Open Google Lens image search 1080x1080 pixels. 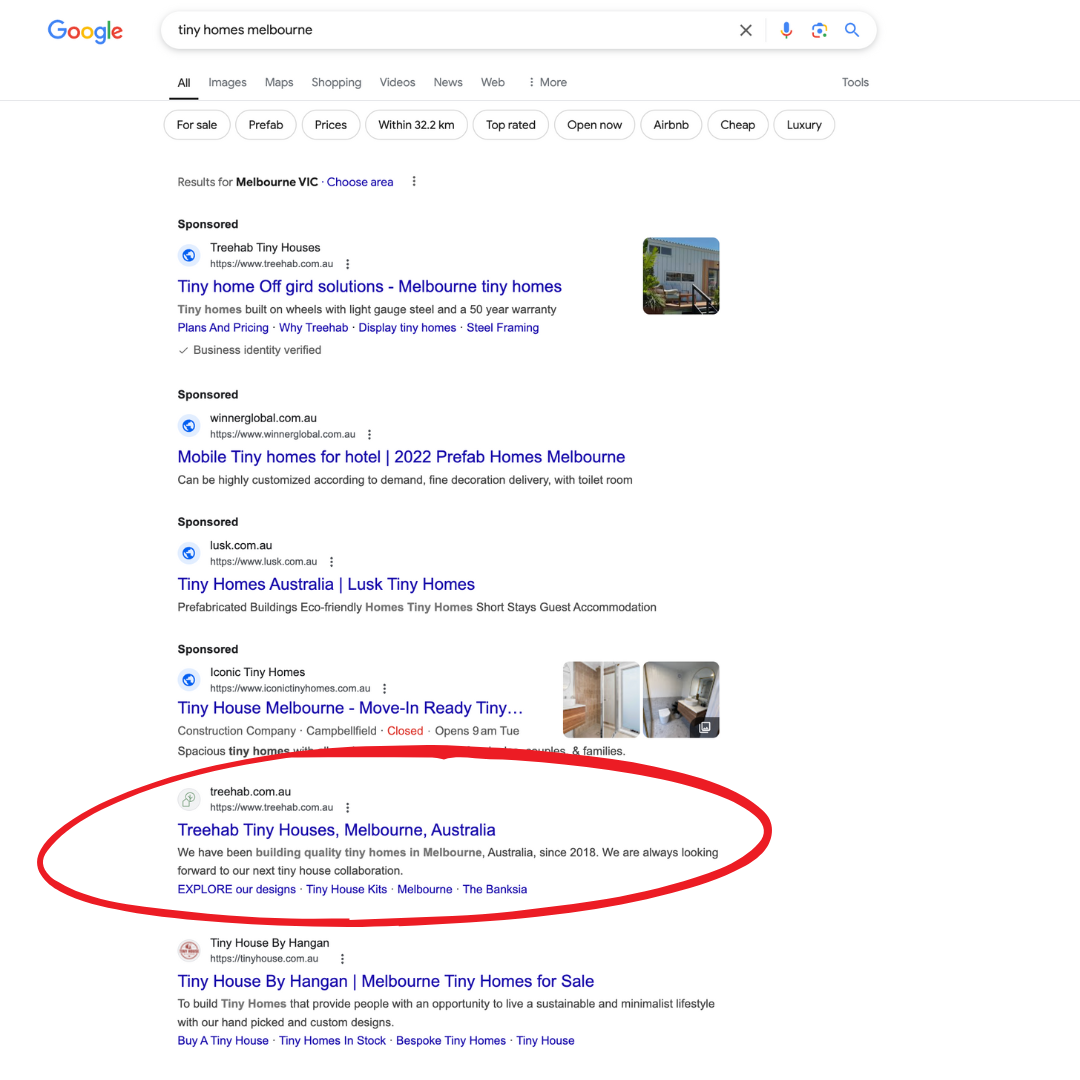coord(819,30)
